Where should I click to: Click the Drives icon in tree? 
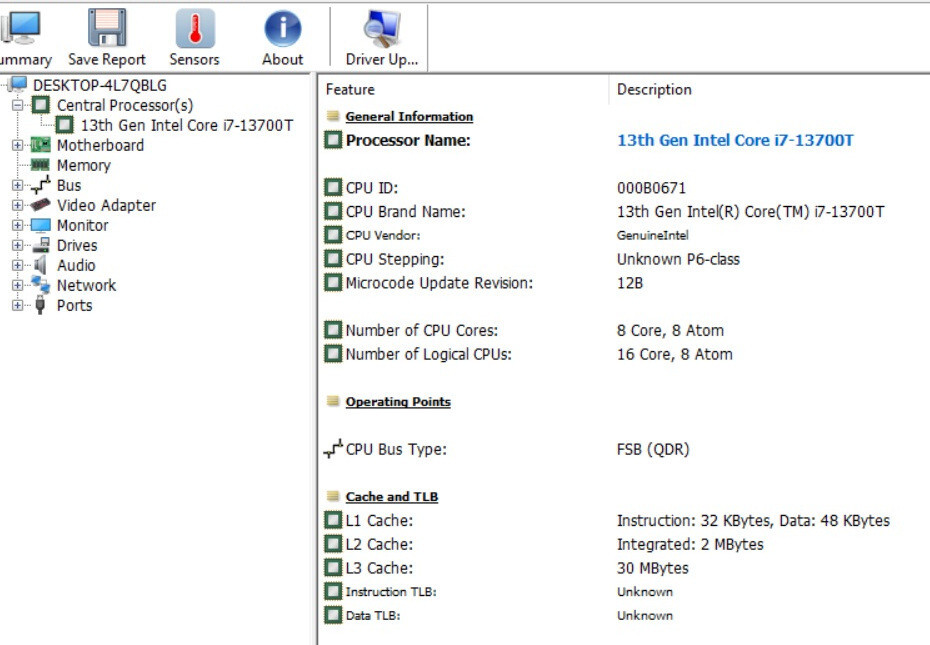click(40, 245)
